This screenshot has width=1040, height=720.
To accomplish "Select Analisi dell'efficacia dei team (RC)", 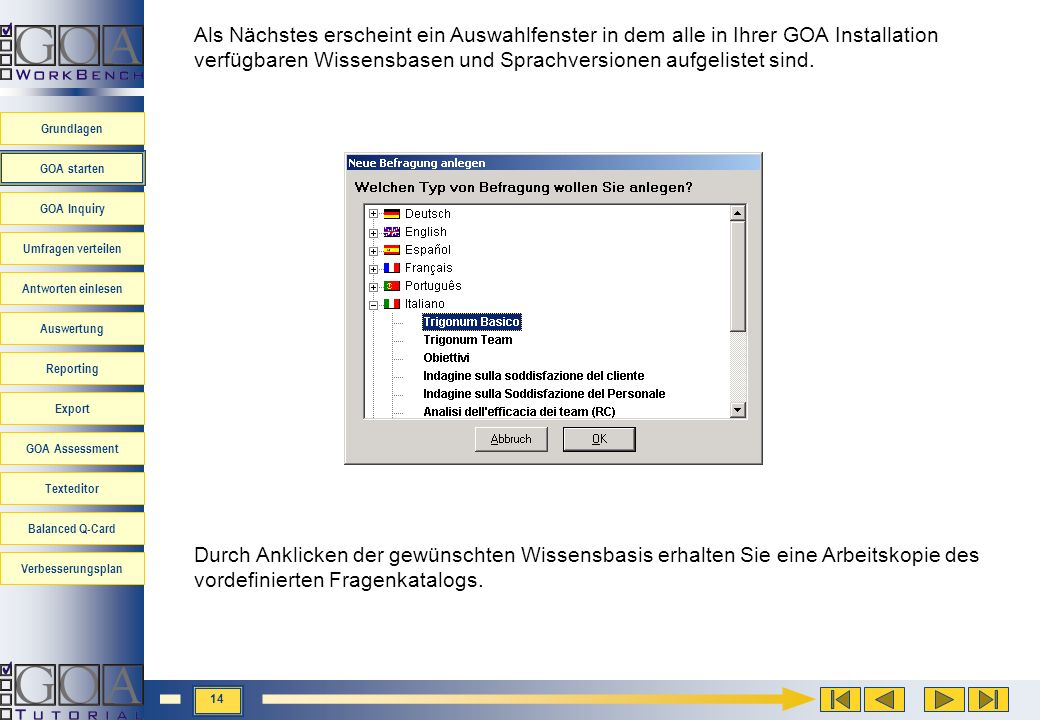I will point(519,411).
